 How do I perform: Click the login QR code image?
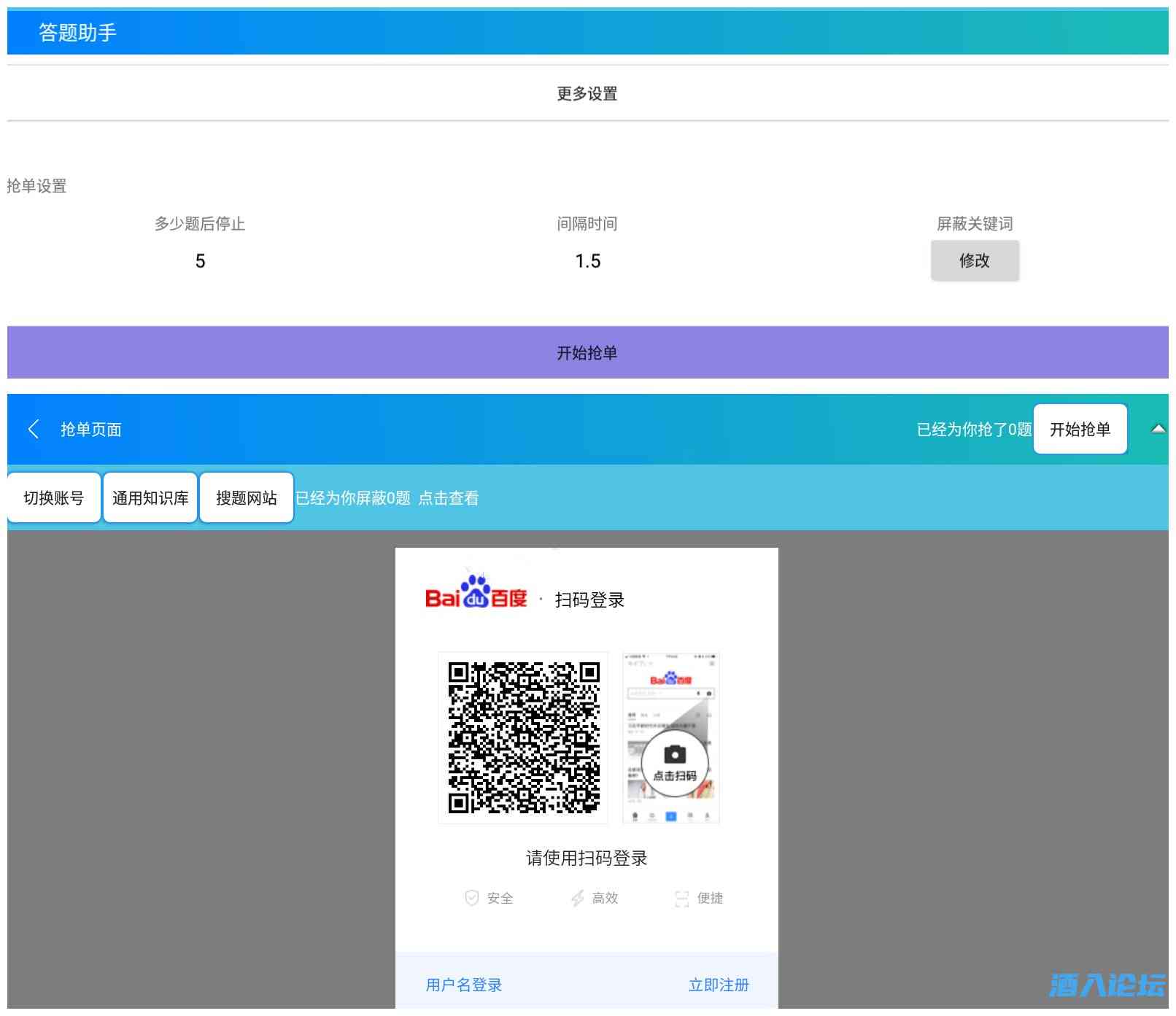523,737
